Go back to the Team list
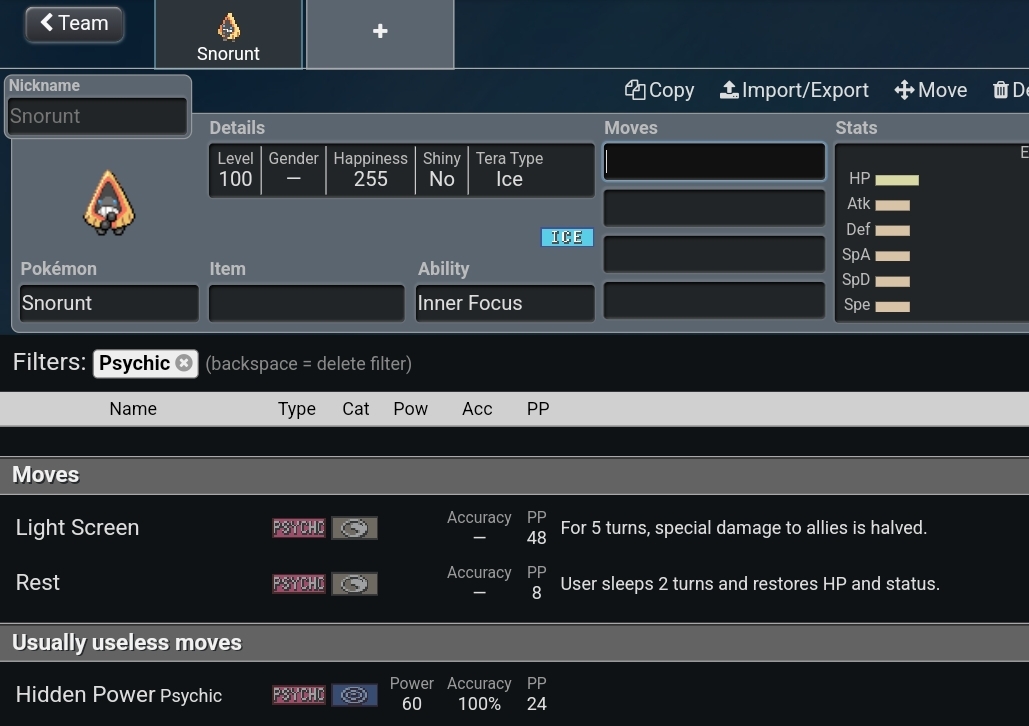1029x726 pixels. pyautogui.click(x=74, y=24)
